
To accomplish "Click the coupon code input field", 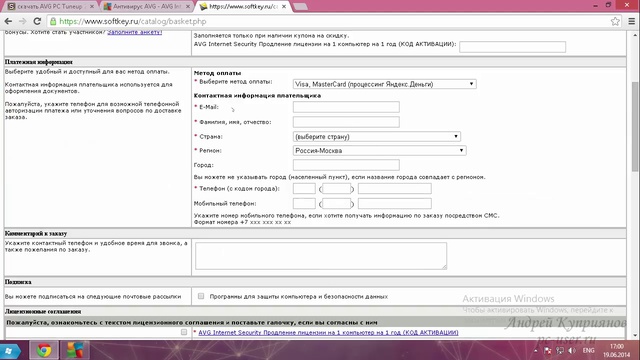I will 512,47.
